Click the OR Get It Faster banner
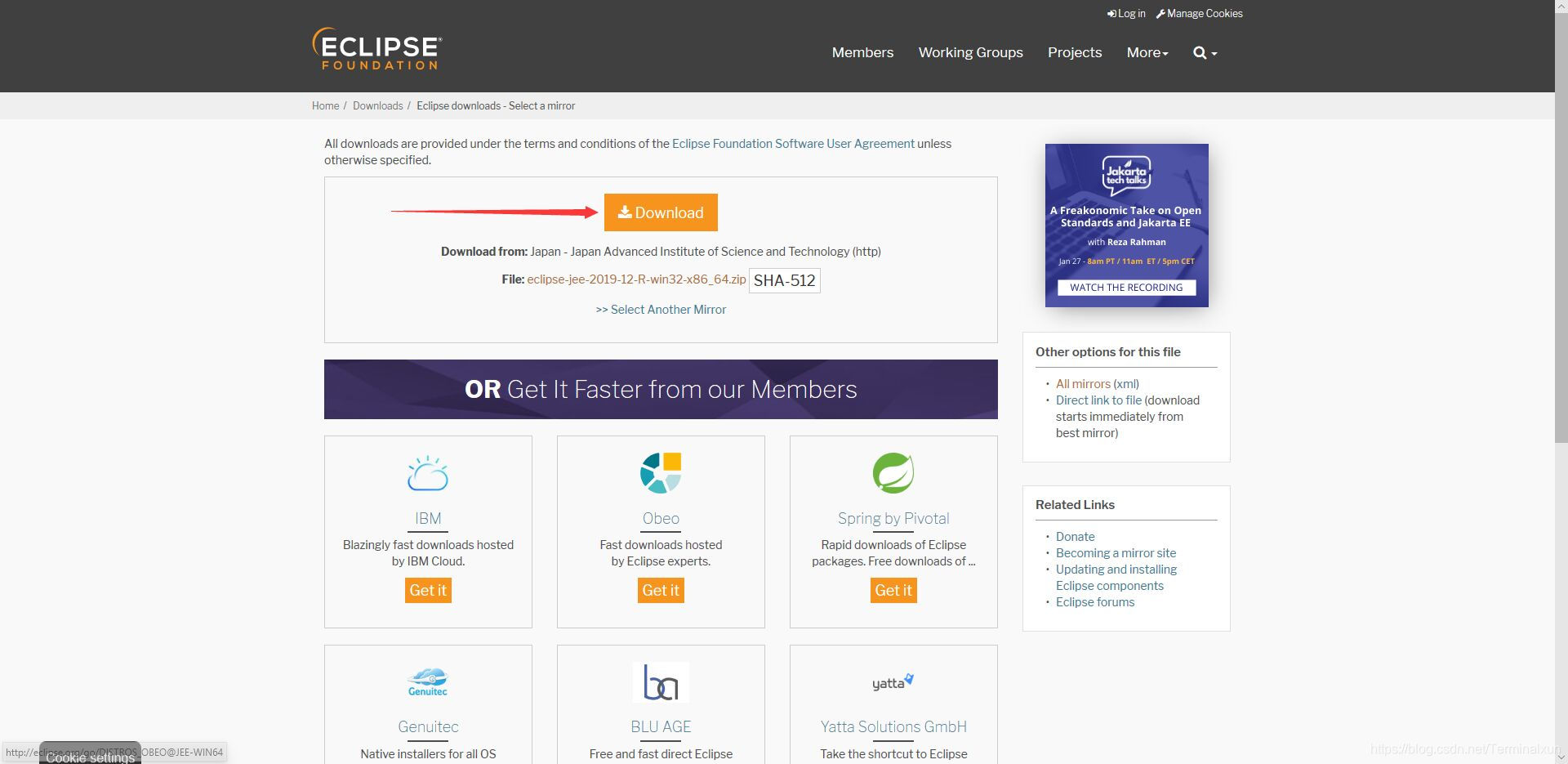Image resolution: width=1568 pixels, height=764 pixels. [661, 389]
